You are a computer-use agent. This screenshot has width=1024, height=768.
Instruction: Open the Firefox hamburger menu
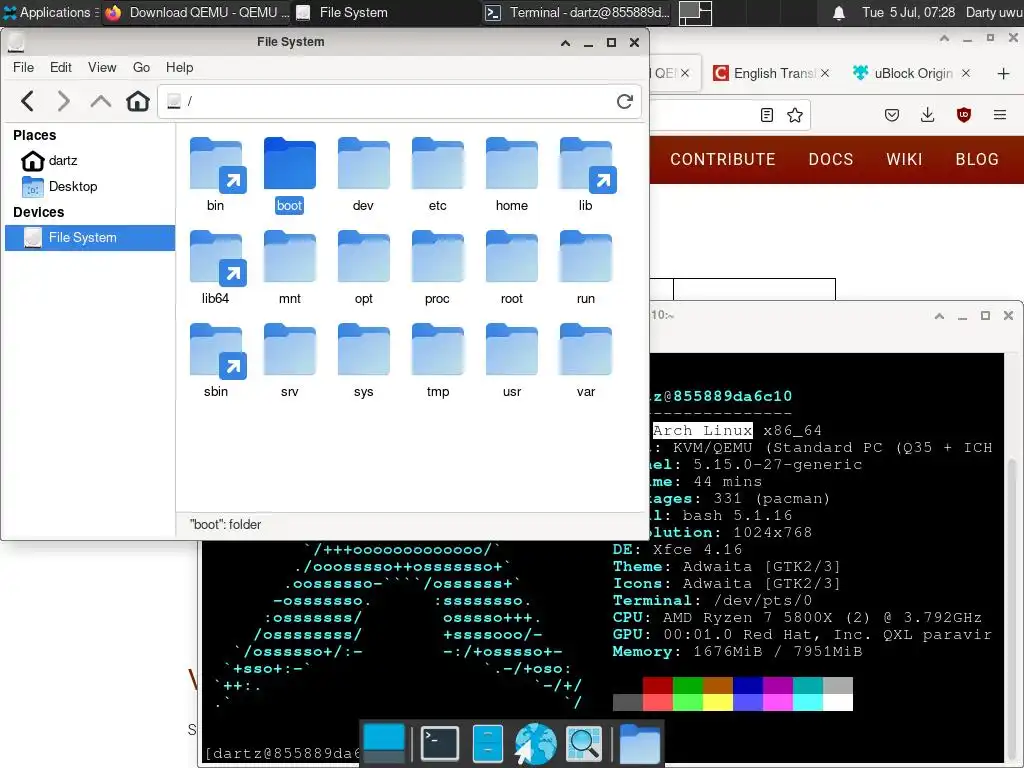coord(1000,116)
